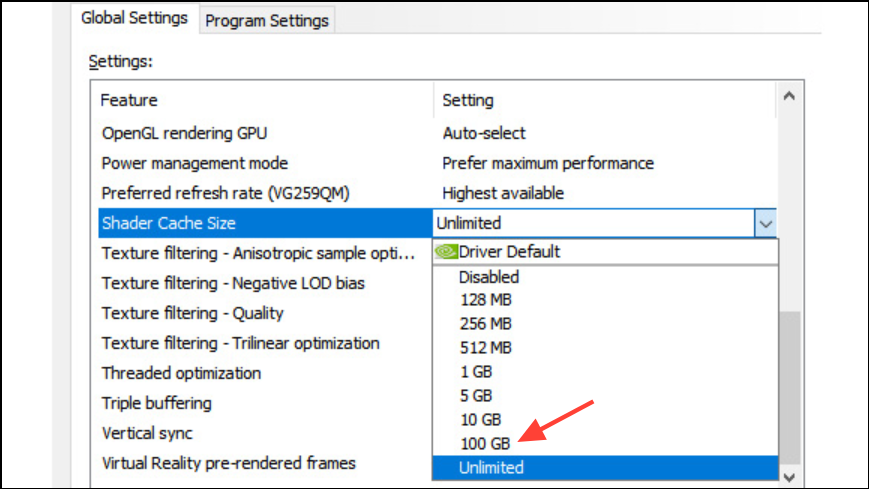
Task: Click the Power management mode row
Action: point(437,163)
